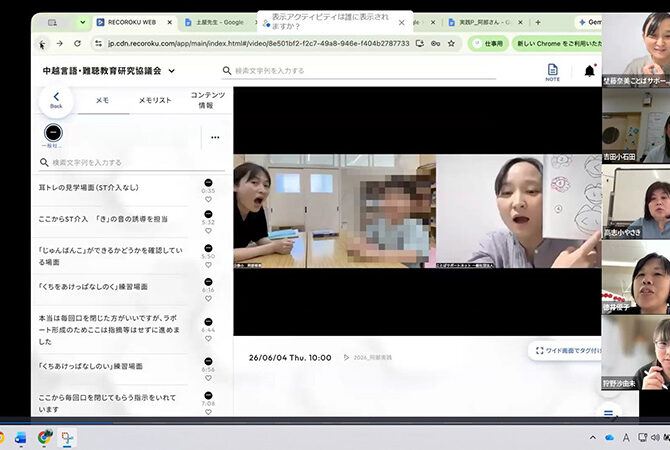Jump to memo 「くちあけっぱなしのい」練習場面
Viewport: 670px width, 450px height.
tap(91, 366)
